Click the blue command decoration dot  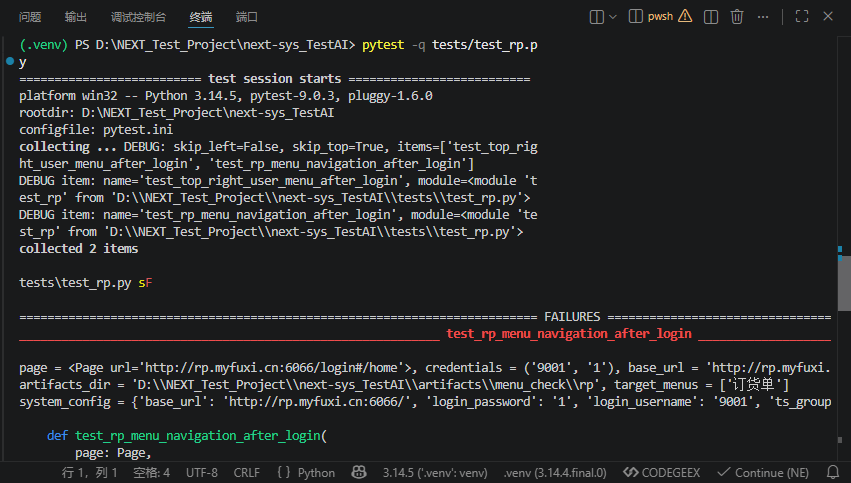click(10, 61)
